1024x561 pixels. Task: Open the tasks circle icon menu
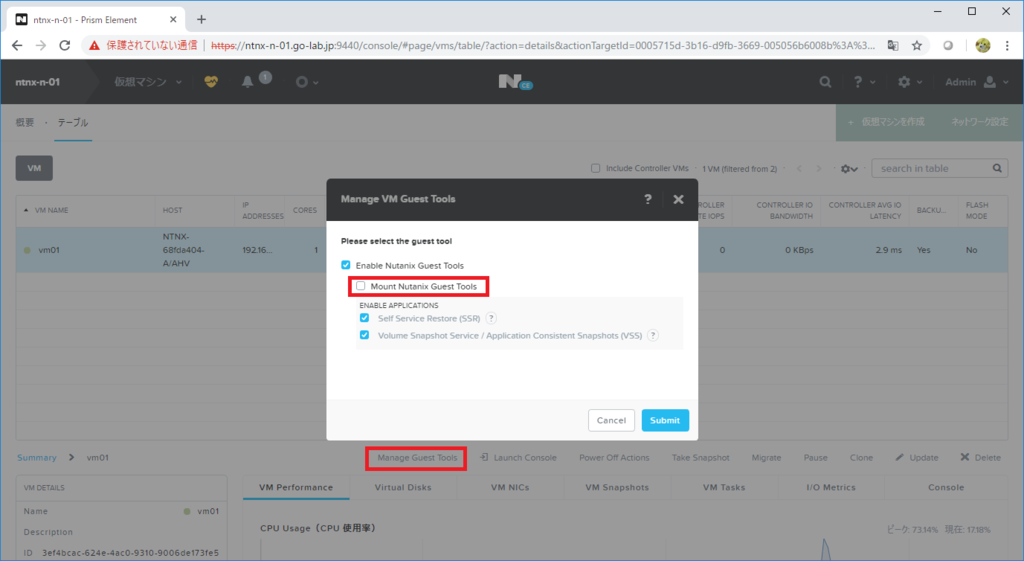(x=306, y=82)
